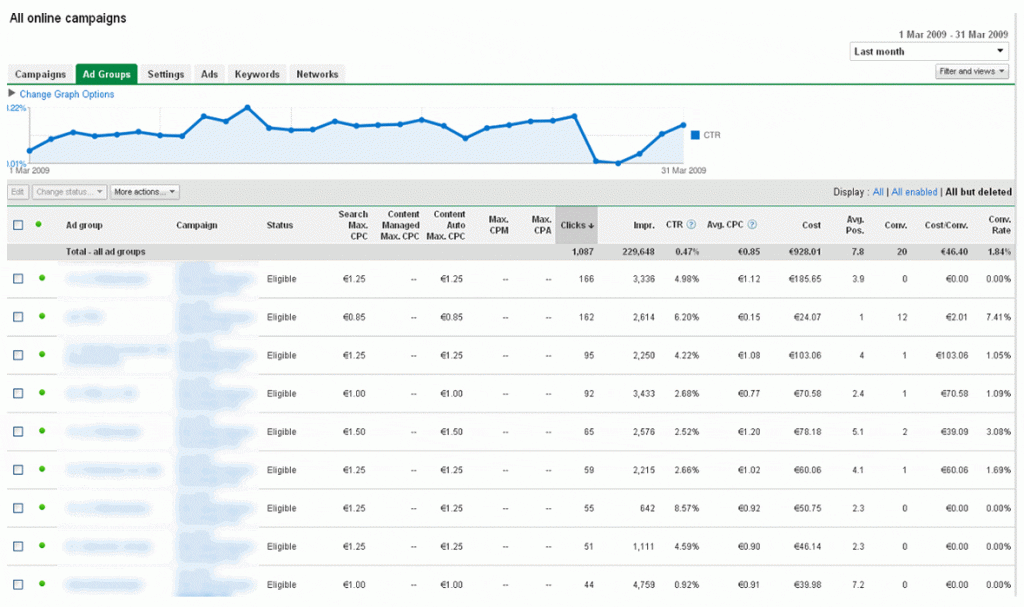Click the green status dot in header row
This screenshot has height=607, width=1024.
click(x=39, y=224)
